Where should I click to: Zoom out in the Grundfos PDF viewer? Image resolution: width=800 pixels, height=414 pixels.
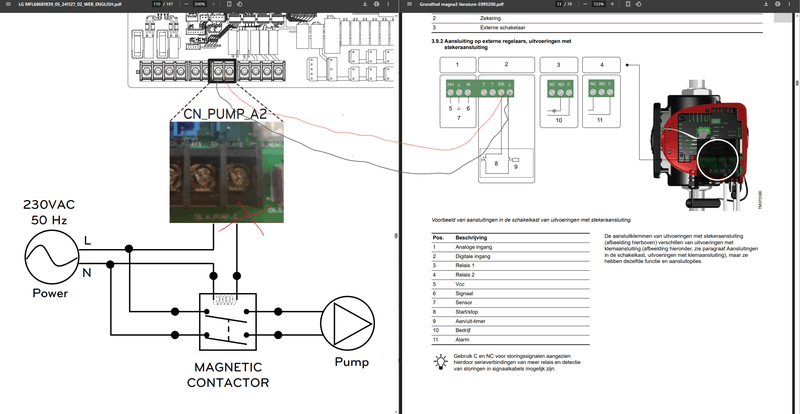point(586,4)
